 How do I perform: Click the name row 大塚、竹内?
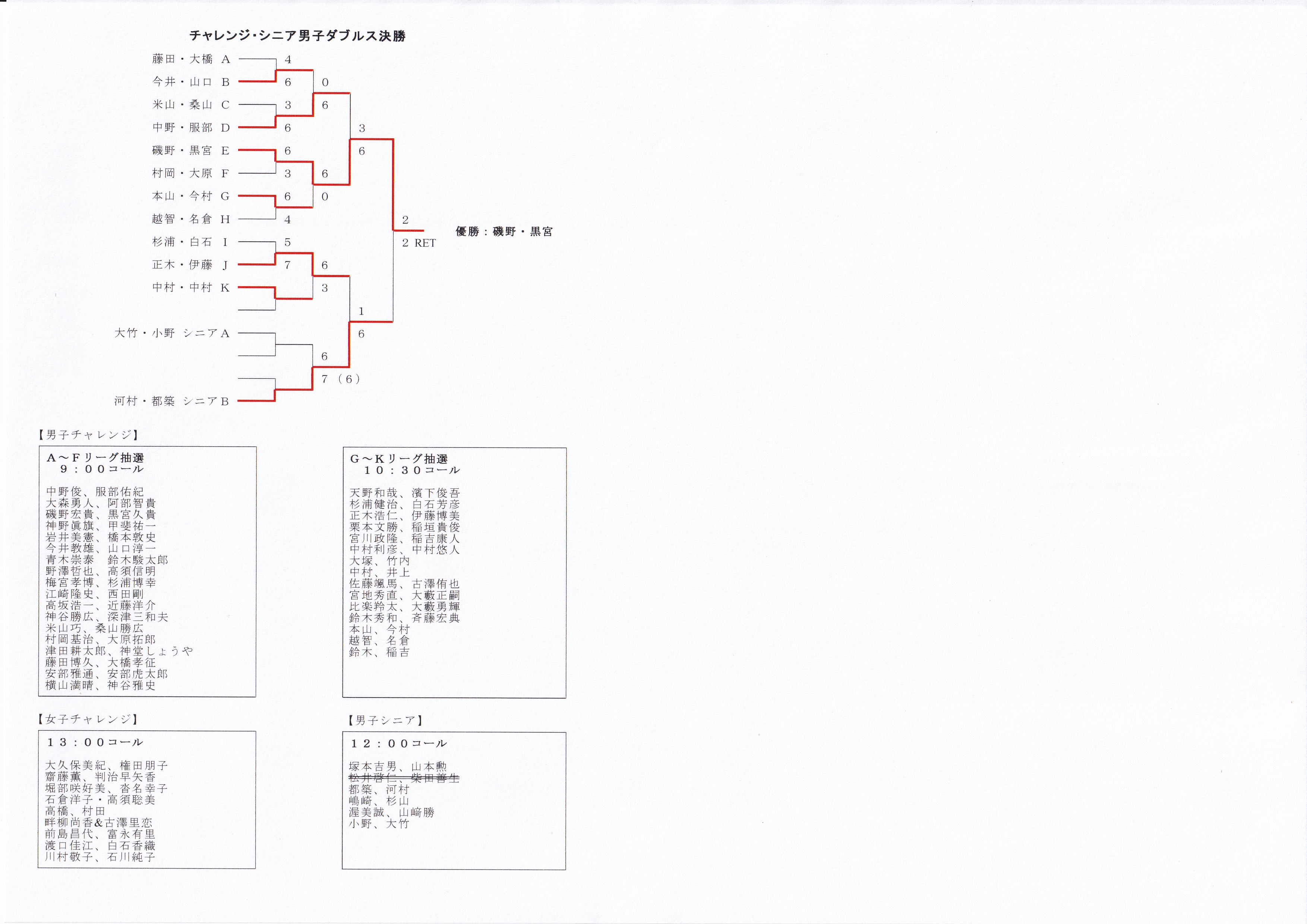[x=380, y=561]
